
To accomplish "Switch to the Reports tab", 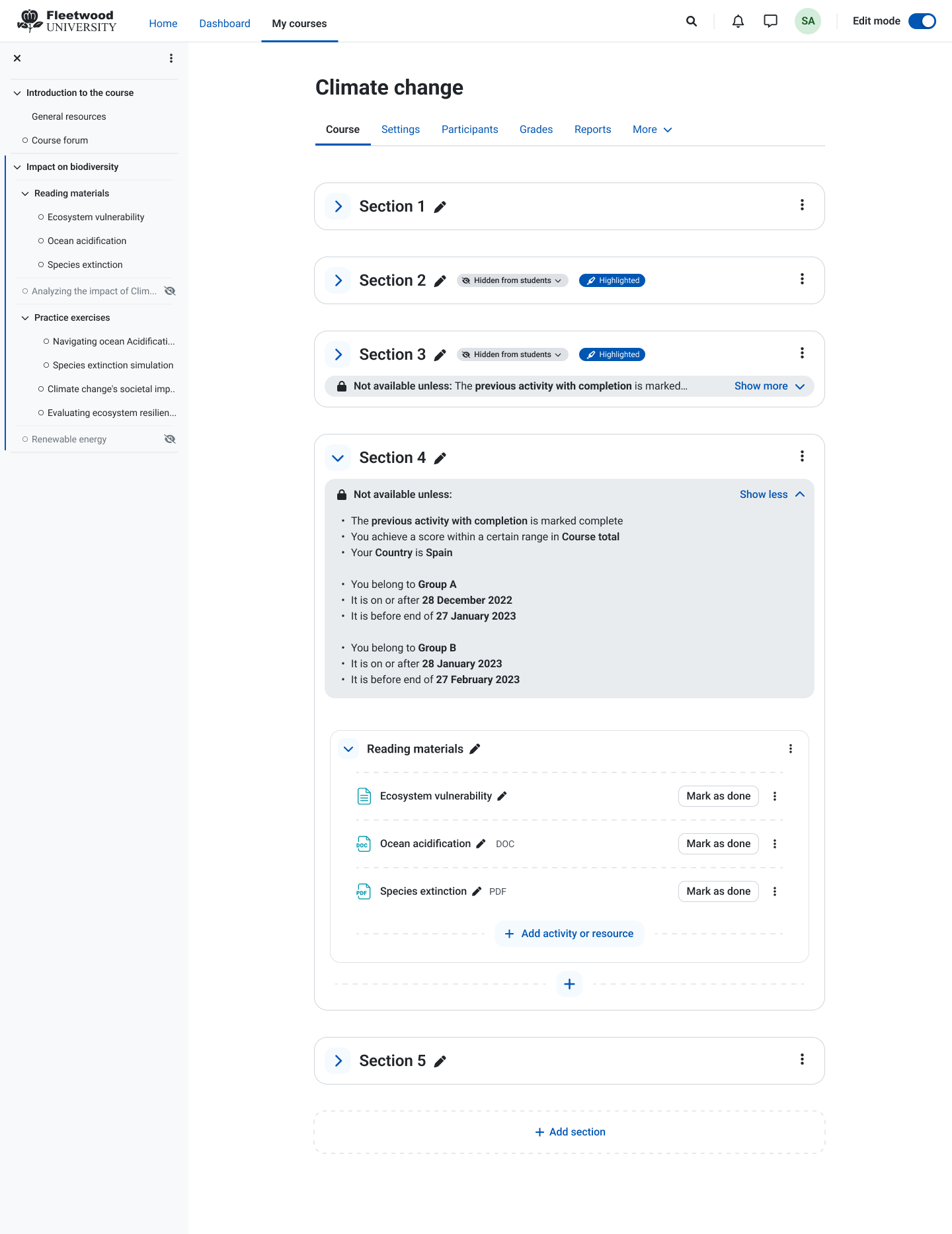I will tap(593, 130).
